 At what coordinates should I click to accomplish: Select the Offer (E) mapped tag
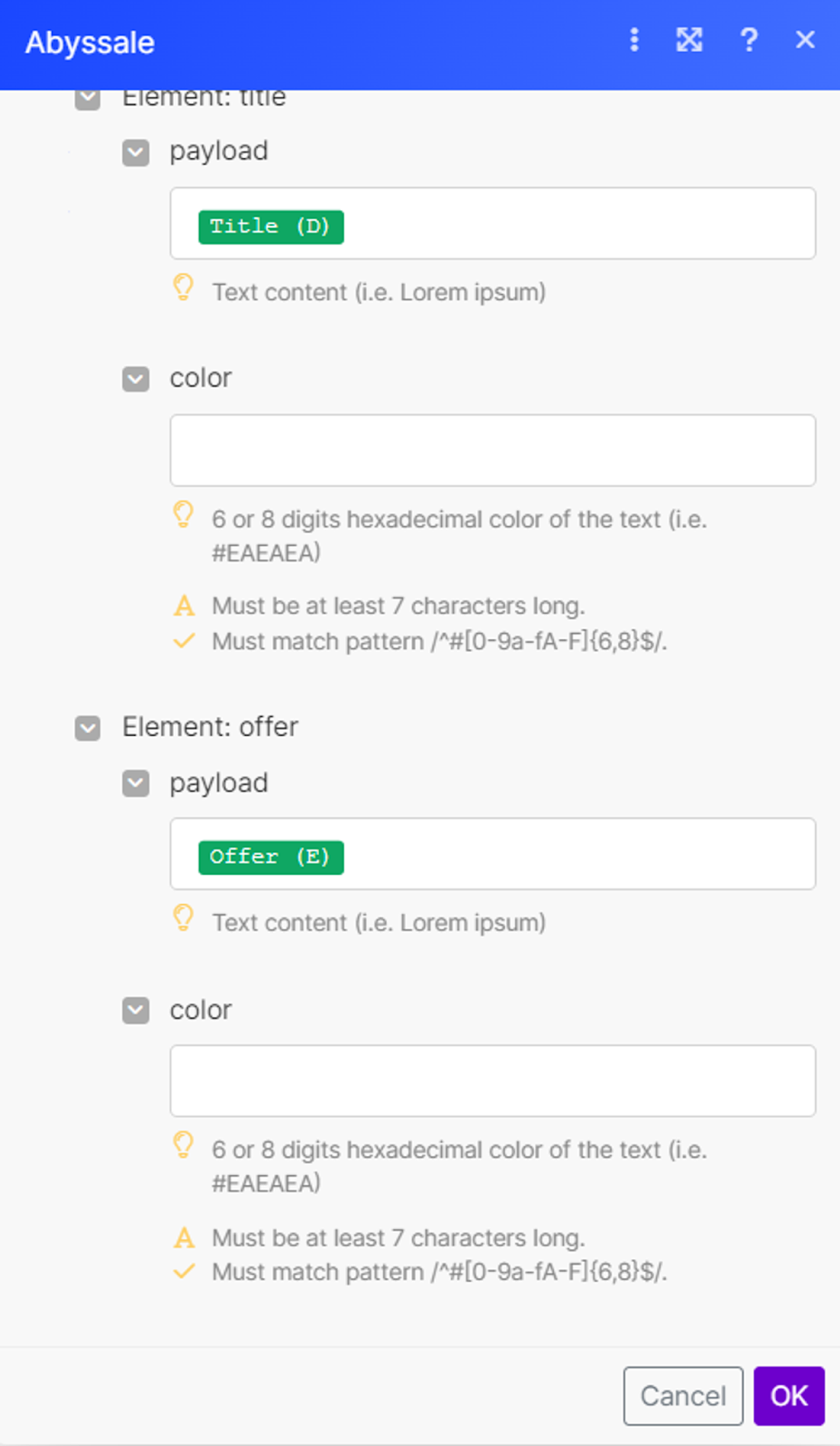pos(271,858)
